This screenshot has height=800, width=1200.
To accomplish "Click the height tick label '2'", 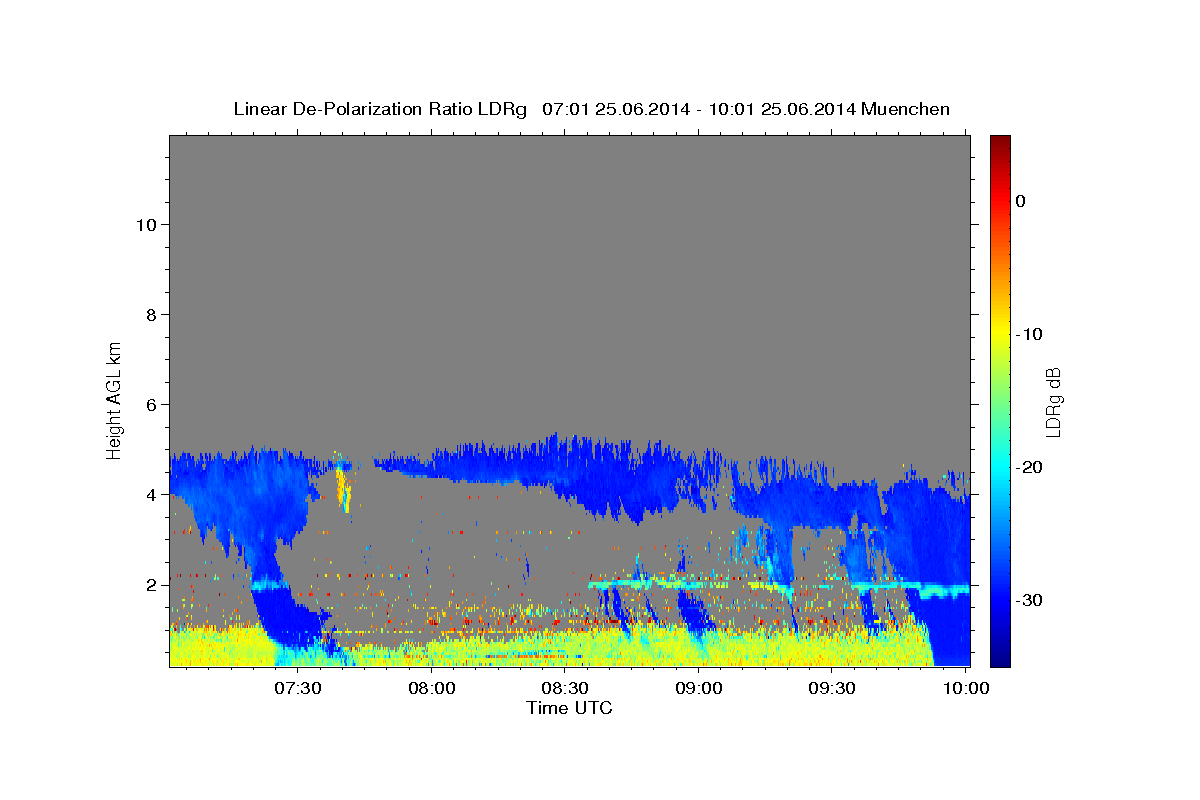I will pos(151,585).
